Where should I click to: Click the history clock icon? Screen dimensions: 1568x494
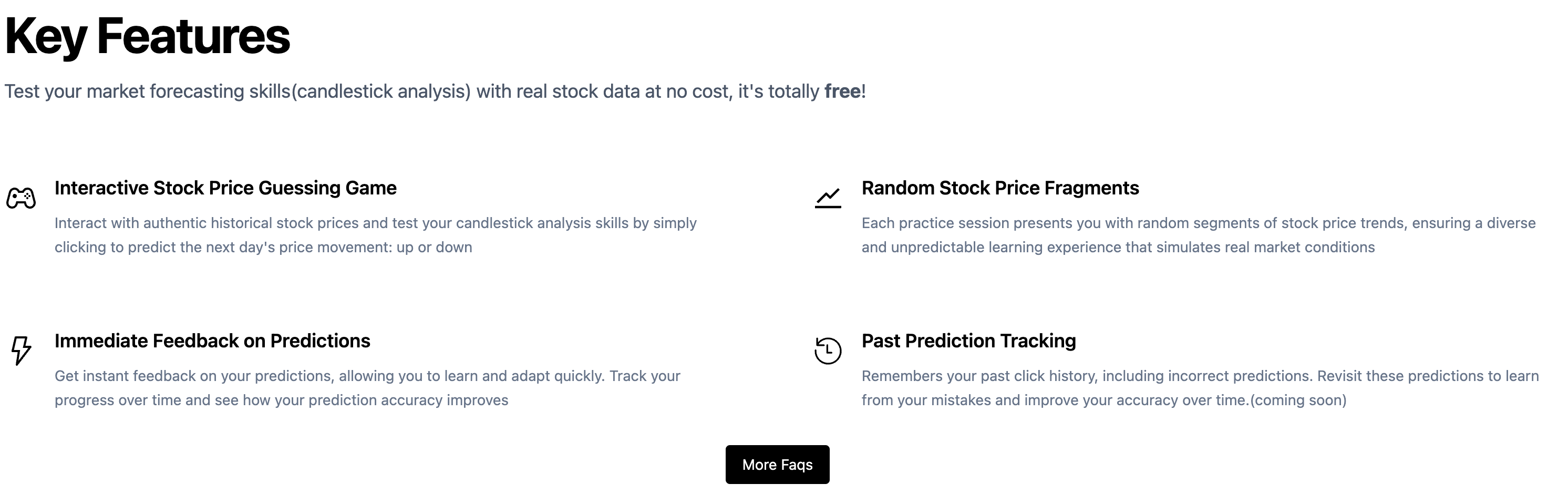[828, 351]
